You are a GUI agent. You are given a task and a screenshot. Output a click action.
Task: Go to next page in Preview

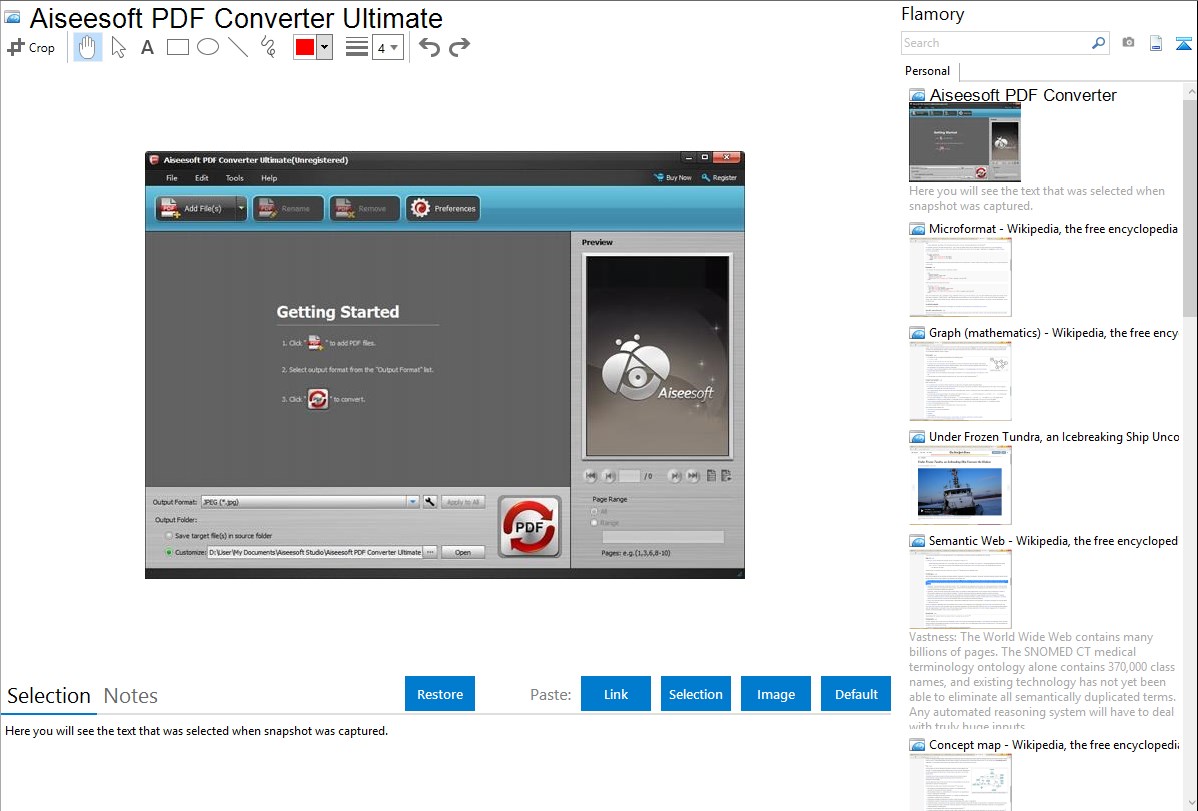[x=675, y=475]
